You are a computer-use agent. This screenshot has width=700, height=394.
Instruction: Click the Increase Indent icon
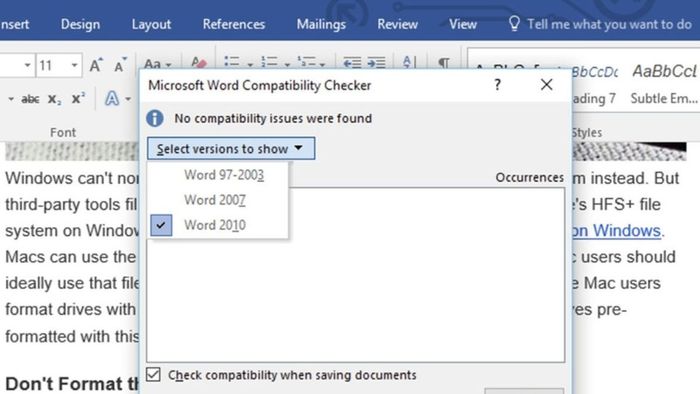[376, 62]
